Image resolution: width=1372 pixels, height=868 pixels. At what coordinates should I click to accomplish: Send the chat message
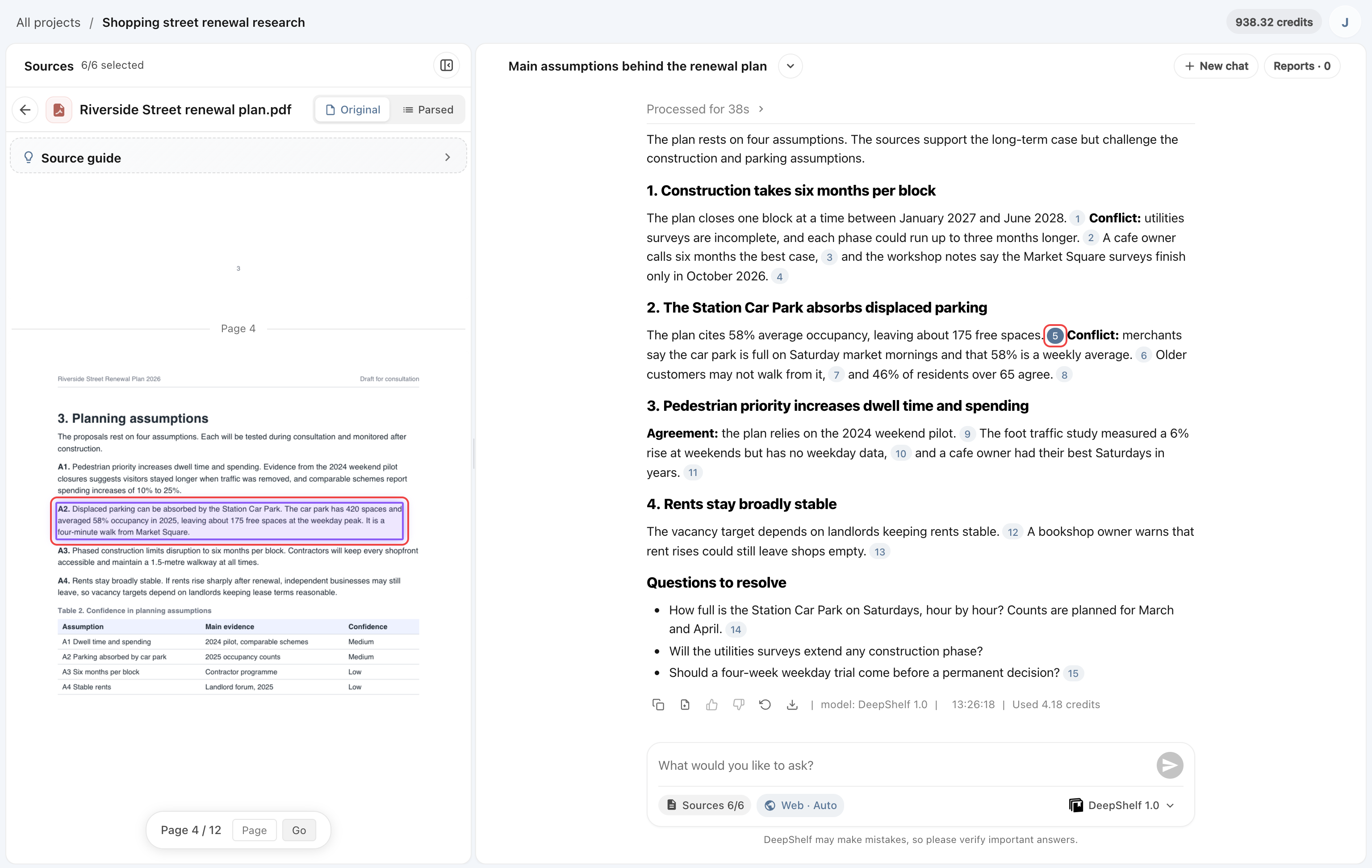1170,765
